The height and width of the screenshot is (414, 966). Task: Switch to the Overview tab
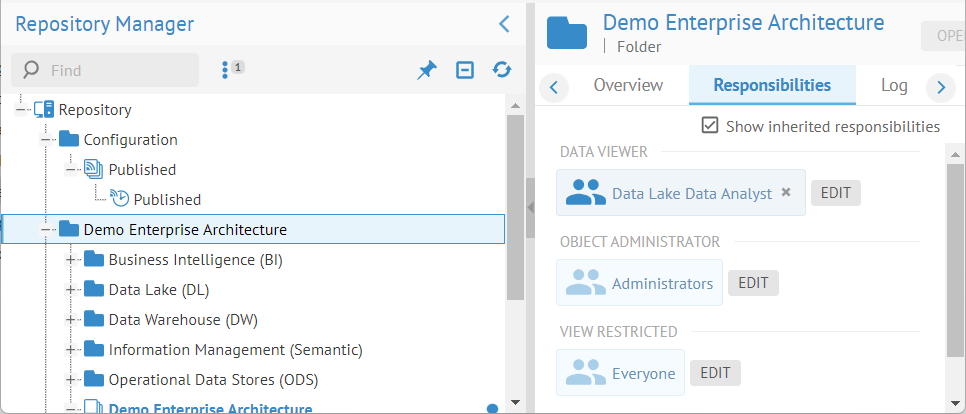[x=628, y=85]
